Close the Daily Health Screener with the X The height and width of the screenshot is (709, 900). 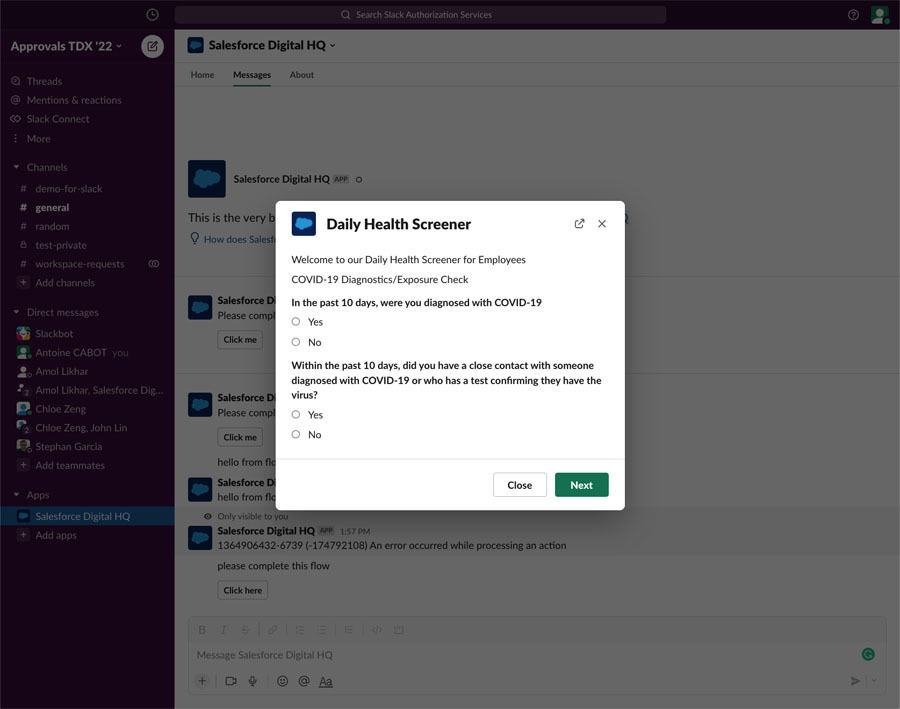[602, 223]
